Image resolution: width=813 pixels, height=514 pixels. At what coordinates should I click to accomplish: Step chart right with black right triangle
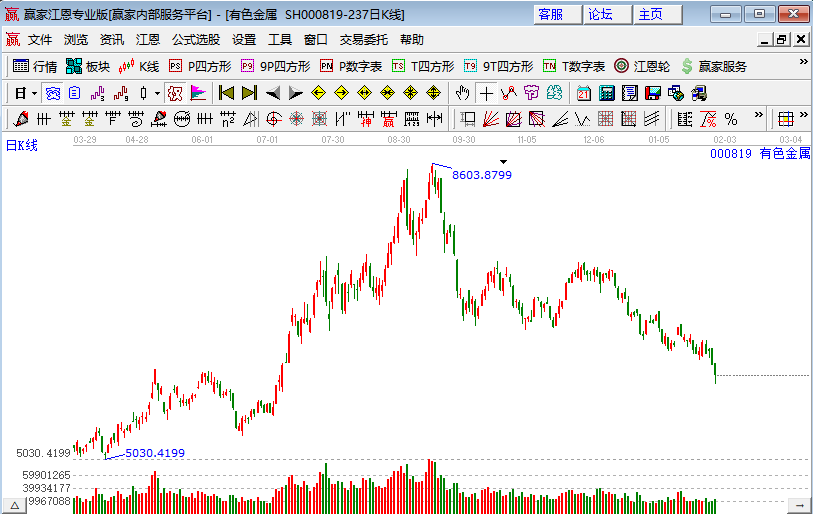pyautogui.click(x=296, y=93)
